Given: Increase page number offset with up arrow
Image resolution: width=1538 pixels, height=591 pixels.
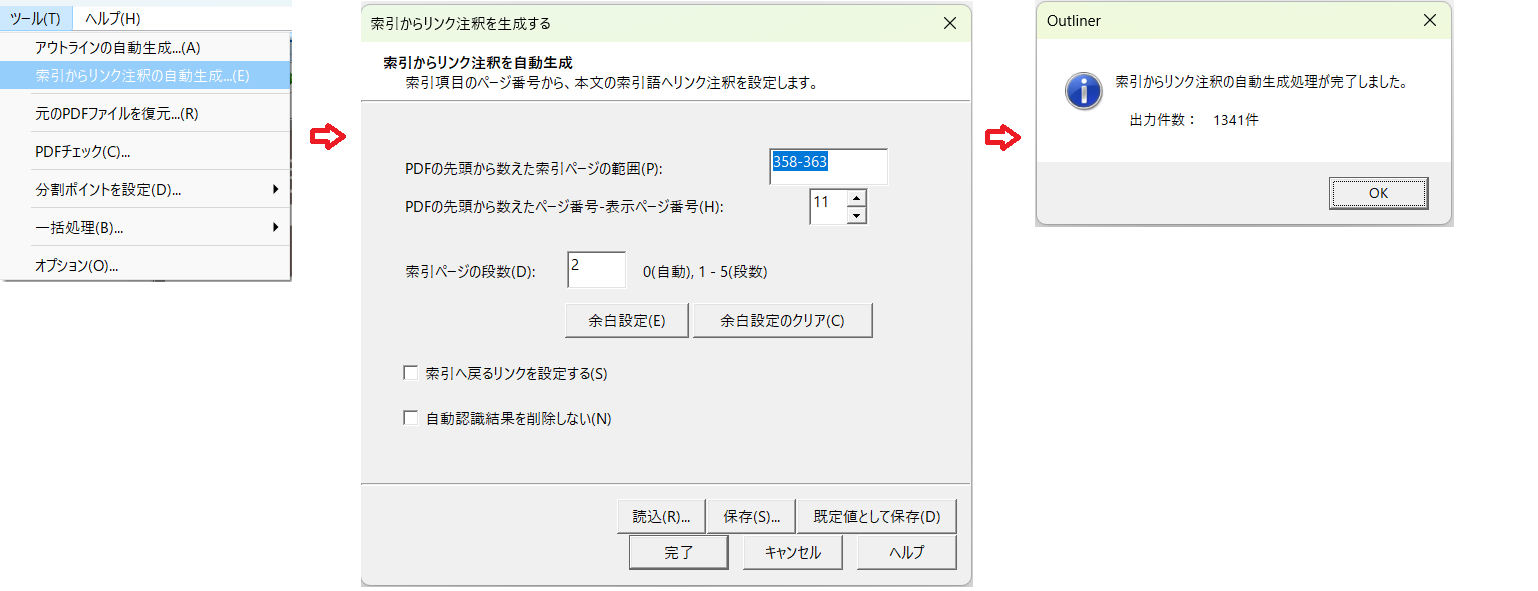Looking at the screenshot, I should point(856,200).
